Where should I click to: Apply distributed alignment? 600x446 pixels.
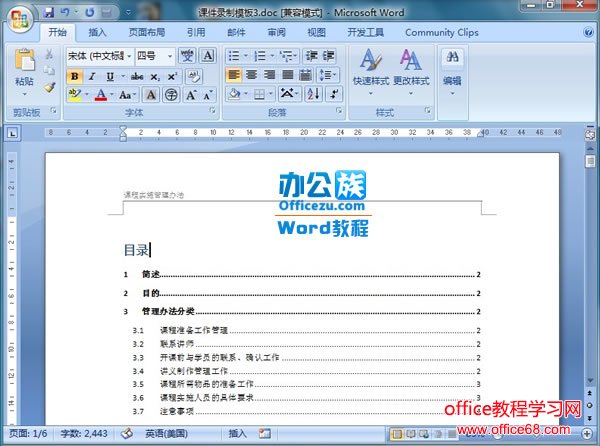coord(305,75)
